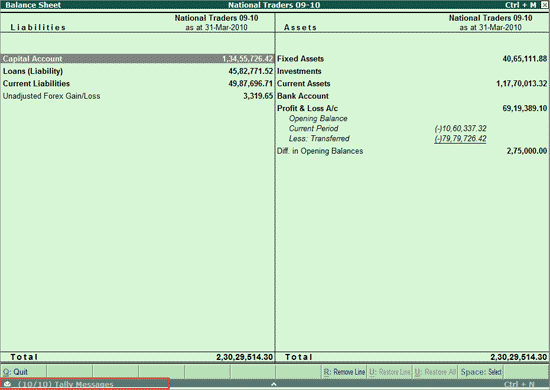The image size is (550, 390).
Task: Select the Bank Account row
Action: [x=412, y=96]
